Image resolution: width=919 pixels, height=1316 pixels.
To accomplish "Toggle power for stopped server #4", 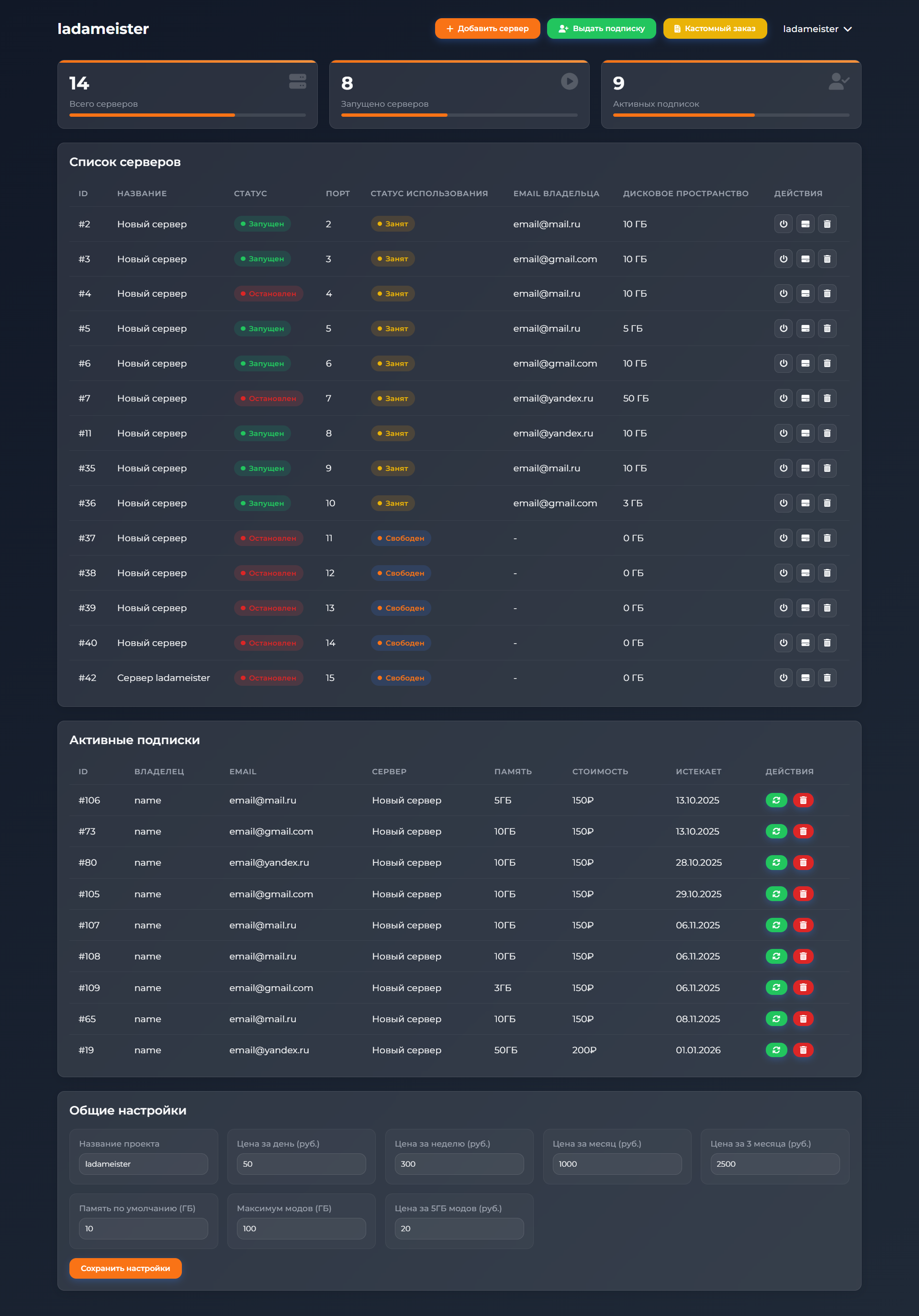I will tap(783, 293).
